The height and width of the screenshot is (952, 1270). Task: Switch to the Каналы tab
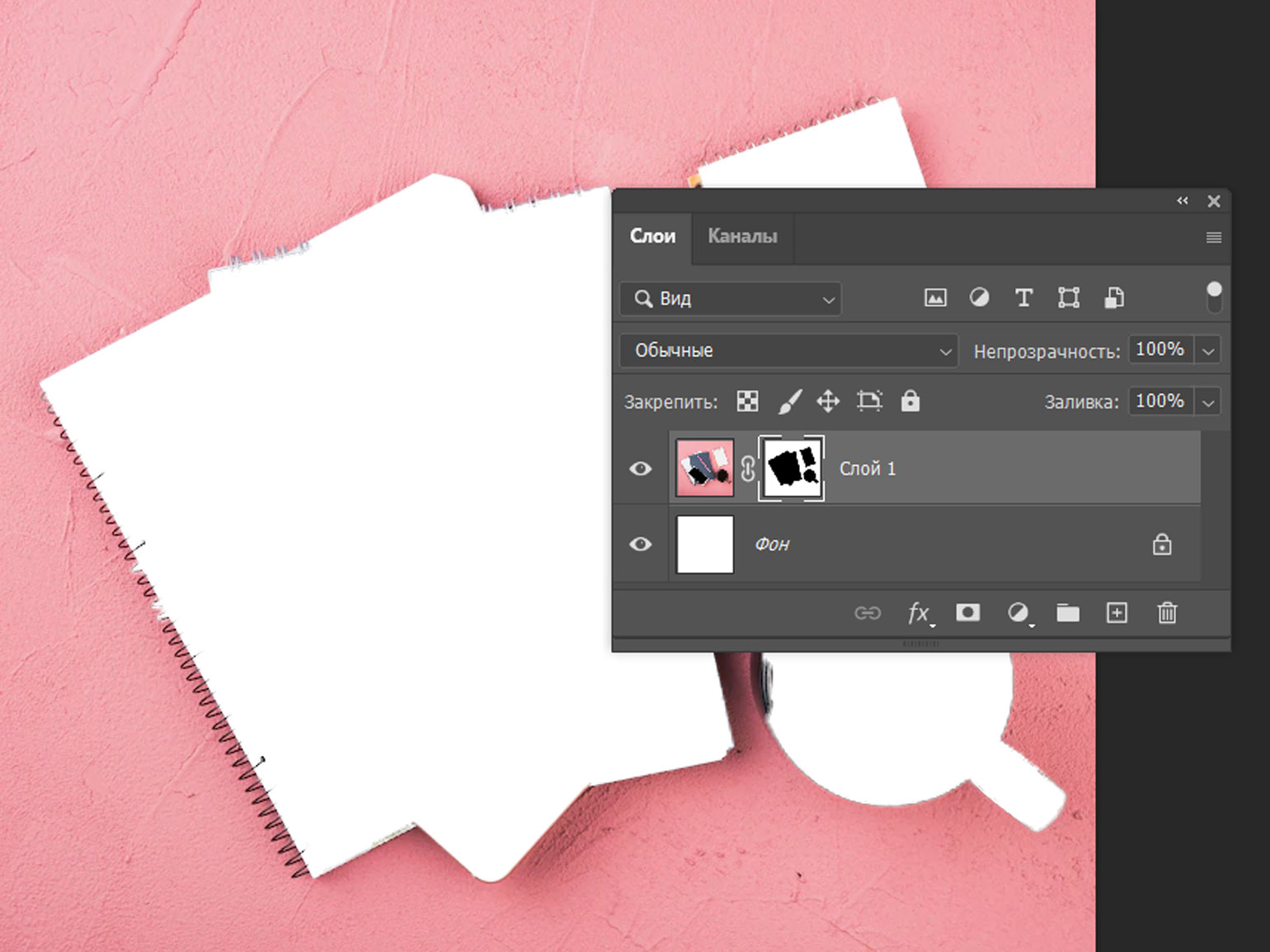[742, 237]
